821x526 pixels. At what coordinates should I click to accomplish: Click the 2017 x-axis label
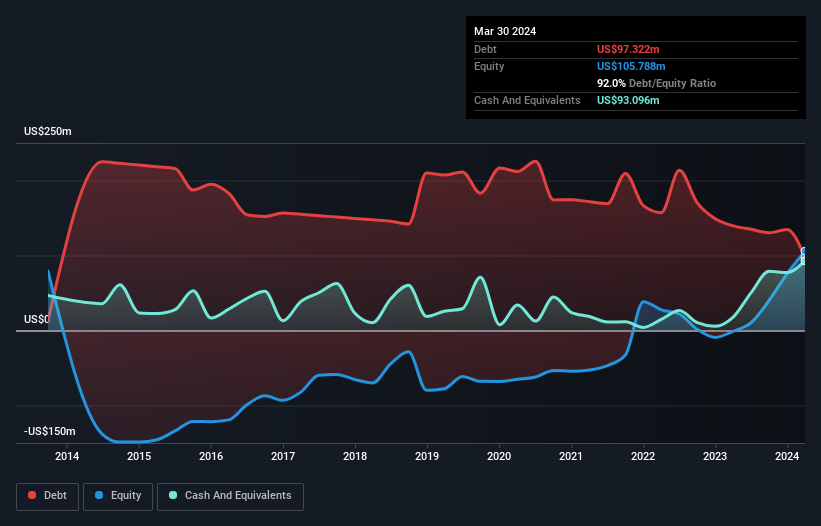click(283, 456)
